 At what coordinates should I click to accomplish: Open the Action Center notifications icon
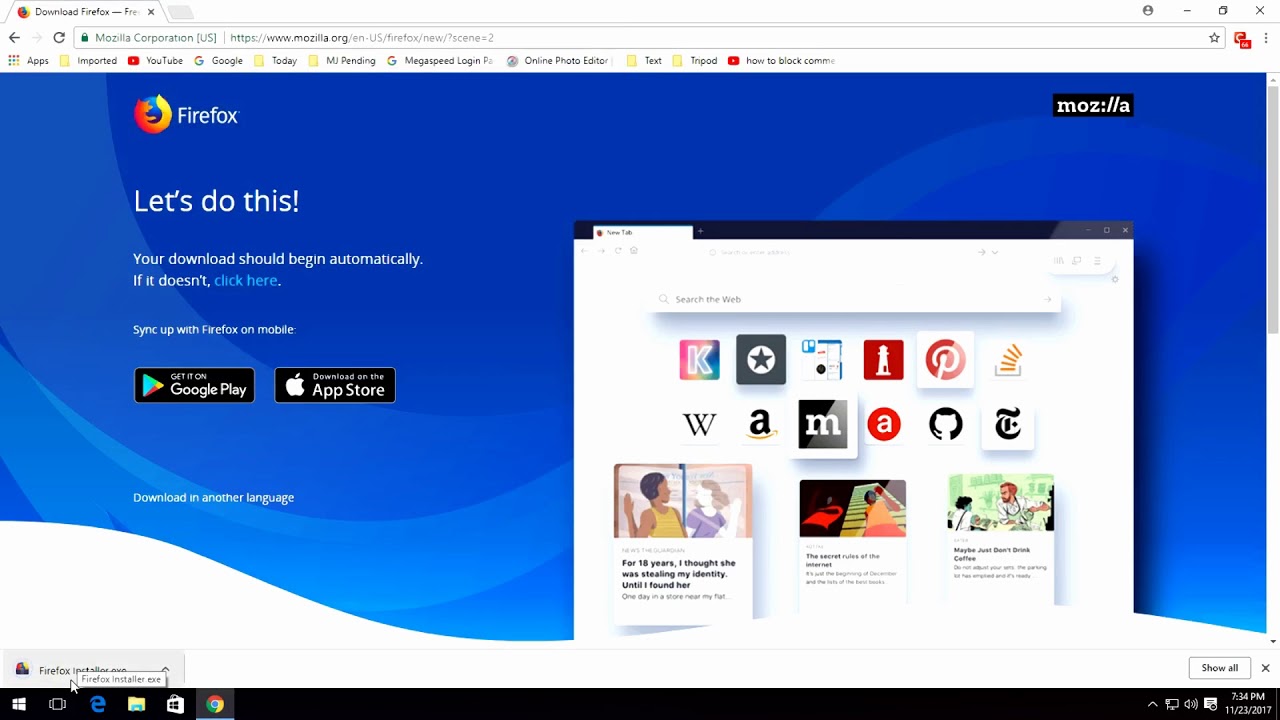click(1210, 705)
